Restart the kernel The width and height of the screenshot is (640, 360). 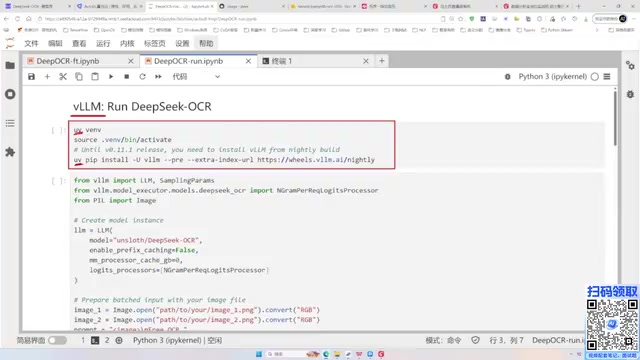[x=142, y=77]
